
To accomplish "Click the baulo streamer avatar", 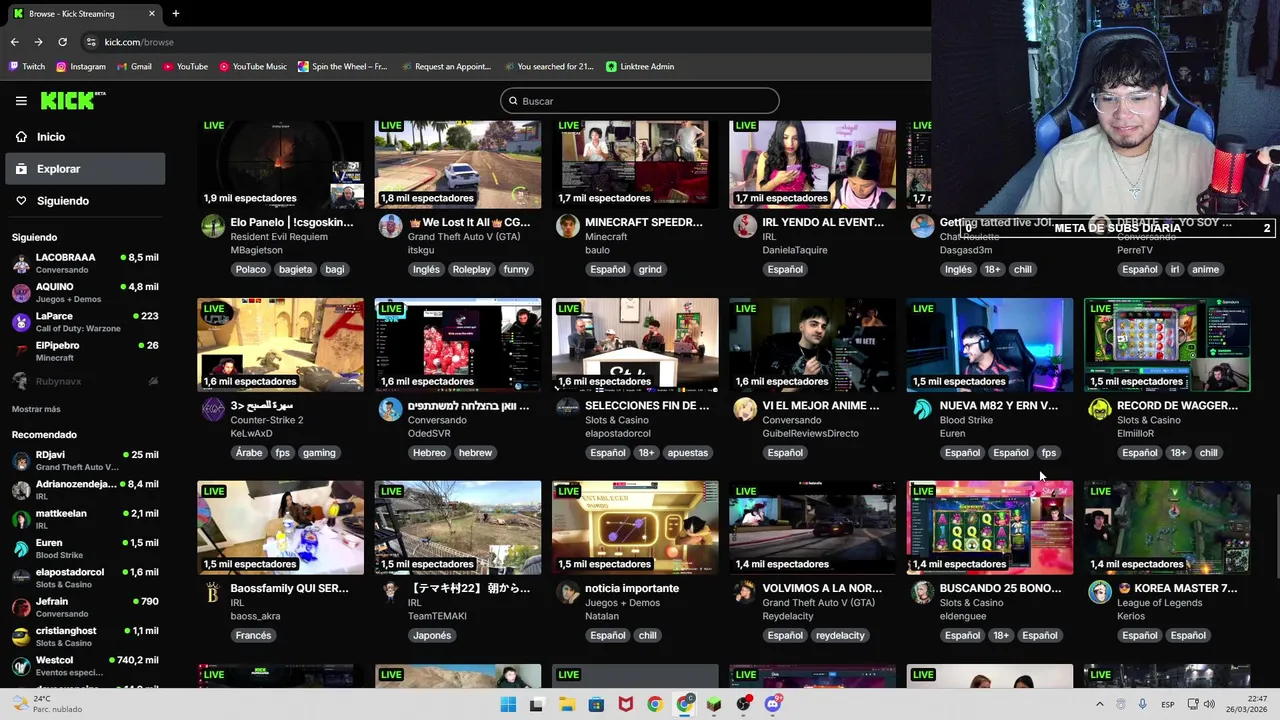I will (568, 225).
